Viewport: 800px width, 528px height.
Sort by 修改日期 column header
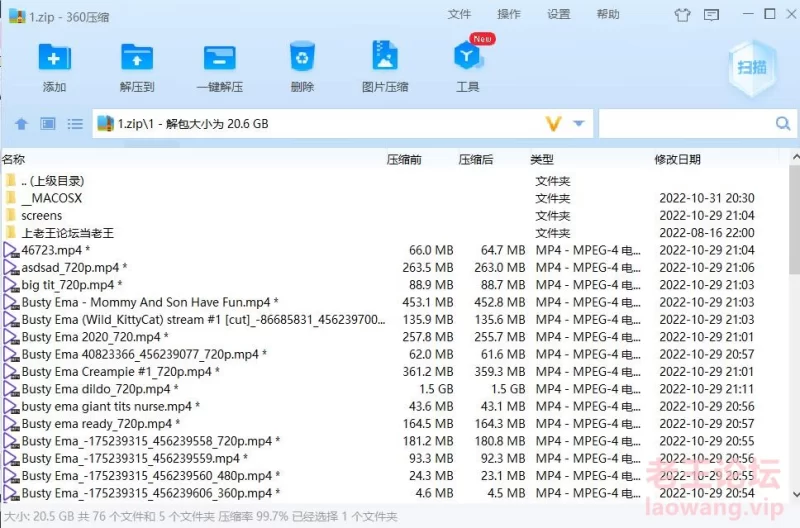coord(678,160)
